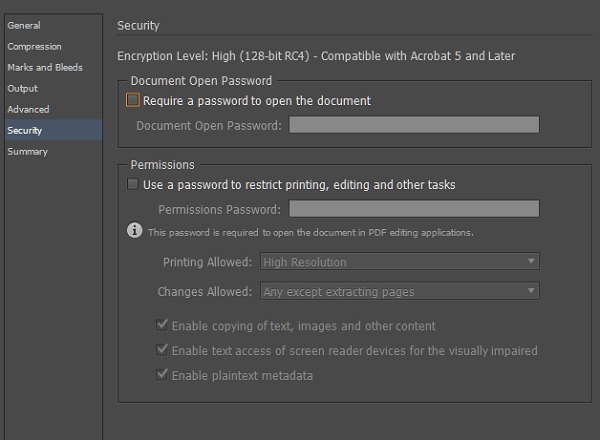600x440 pixels.
Task: Expand the Changes Allowed dropdown
Action: 399,292
